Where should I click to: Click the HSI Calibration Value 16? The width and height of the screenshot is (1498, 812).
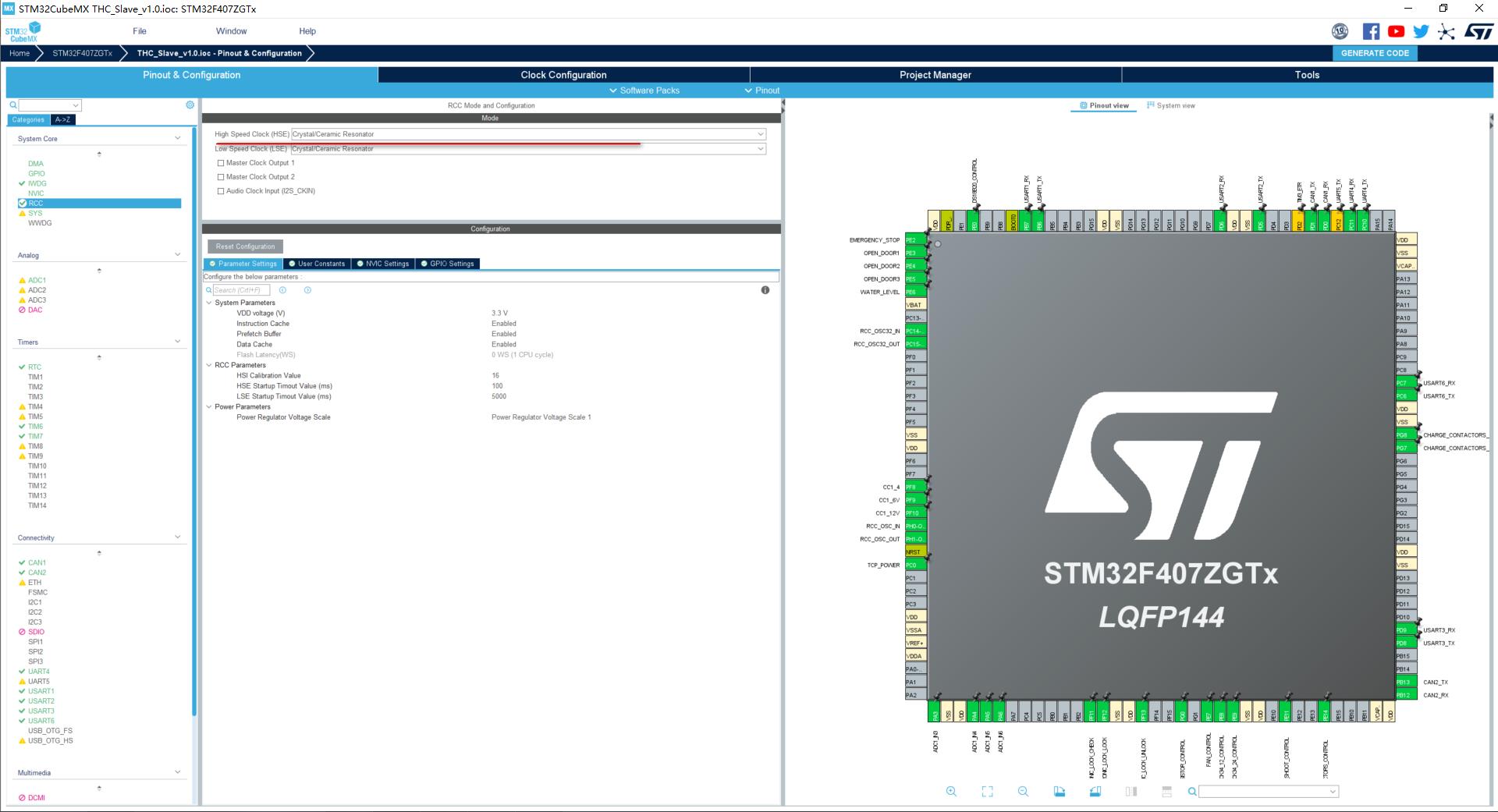(x=495, y=376)
